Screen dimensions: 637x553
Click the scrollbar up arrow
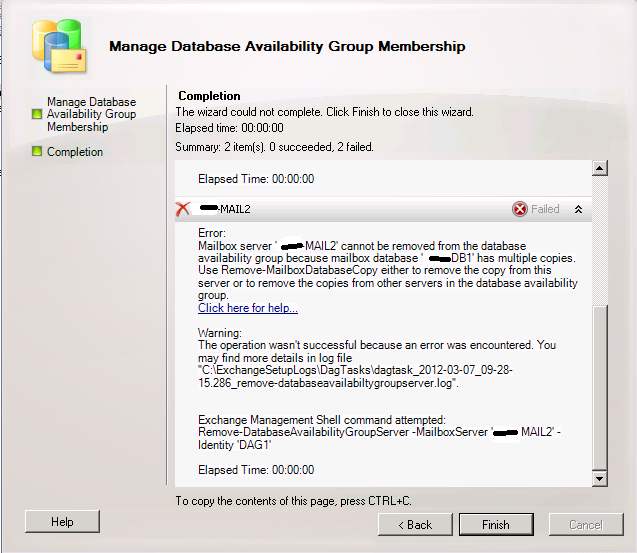600,168
